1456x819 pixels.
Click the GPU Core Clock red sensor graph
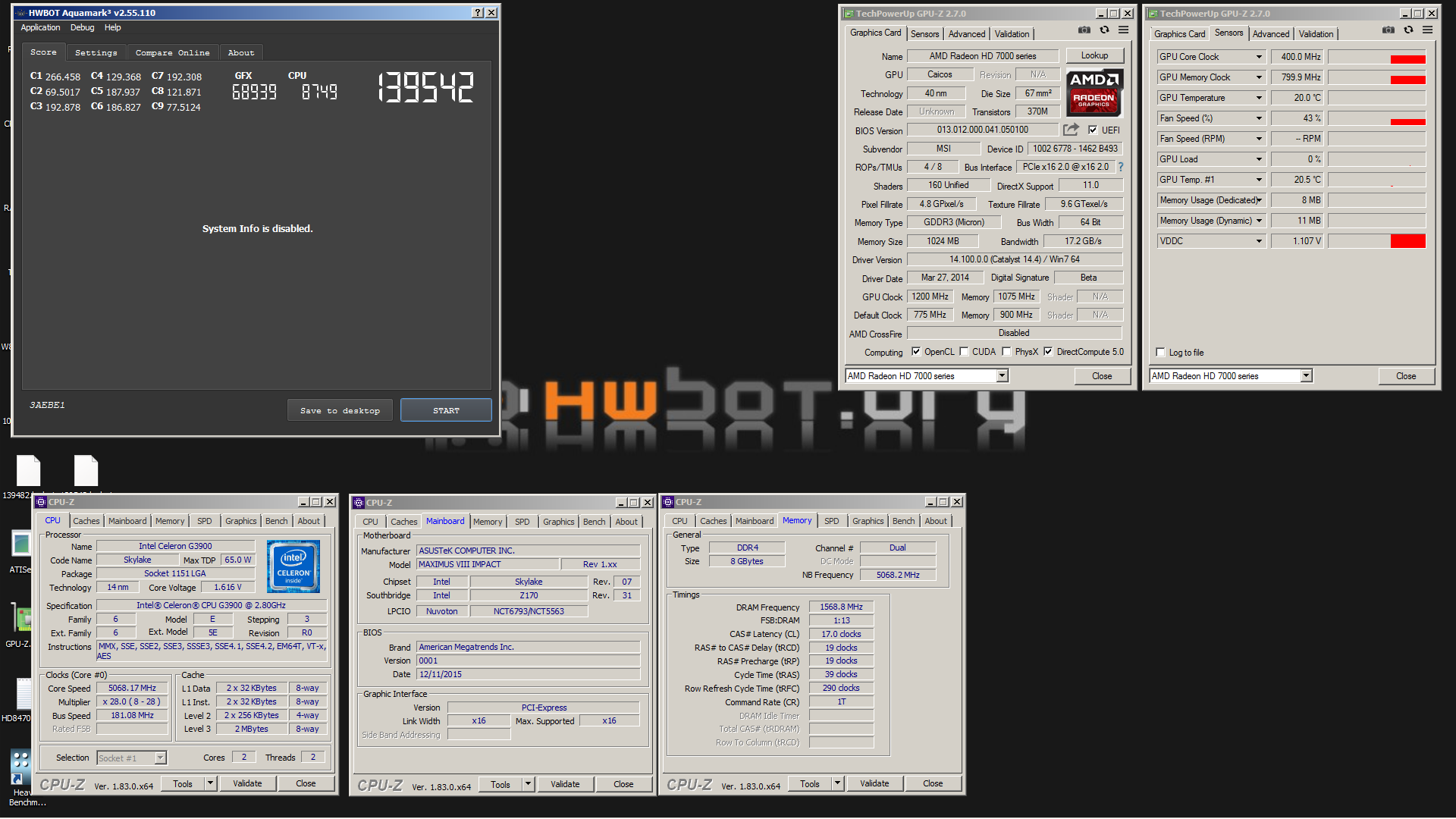click(1376, 57)
